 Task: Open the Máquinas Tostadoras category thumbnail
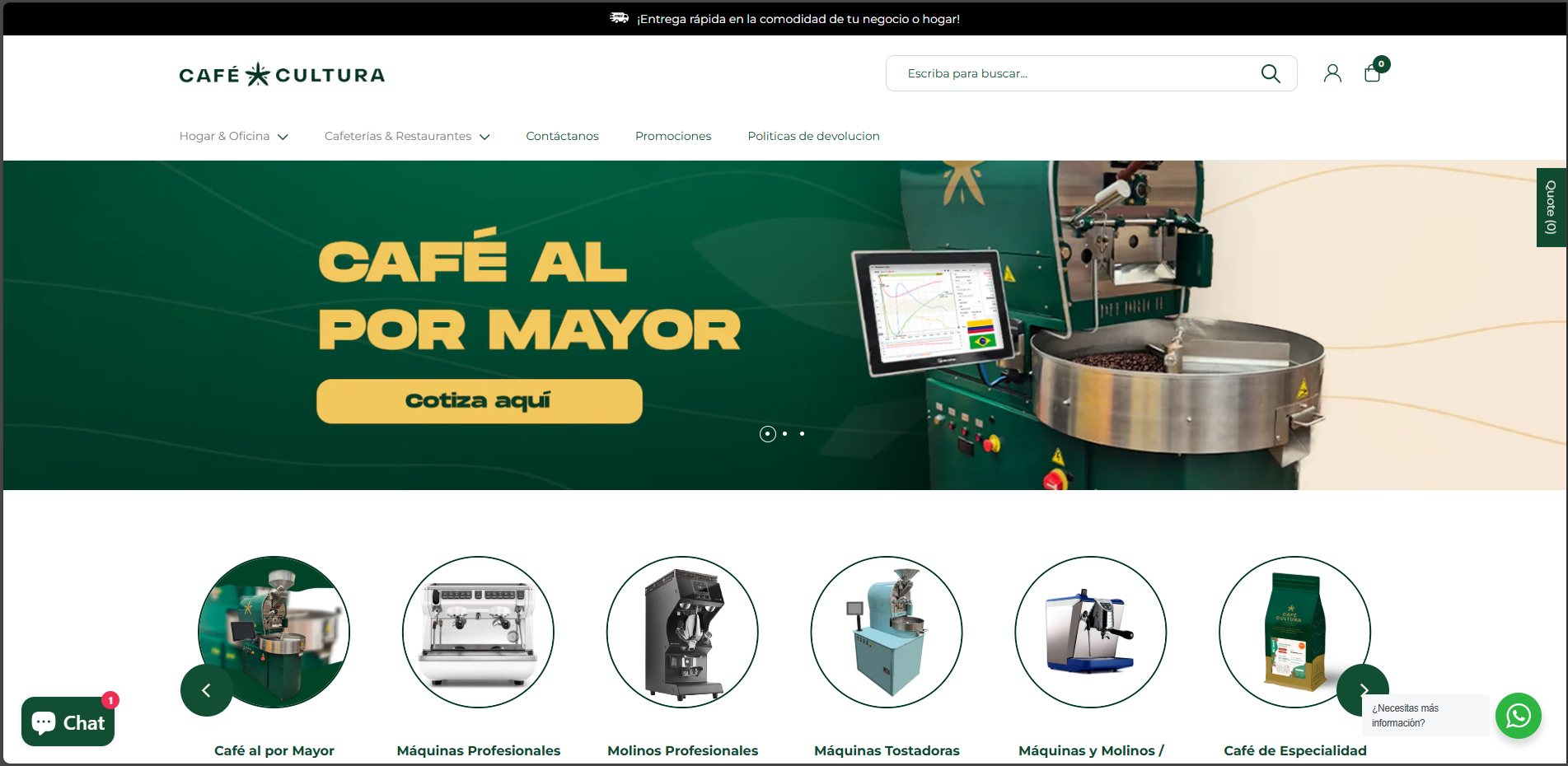887,633
